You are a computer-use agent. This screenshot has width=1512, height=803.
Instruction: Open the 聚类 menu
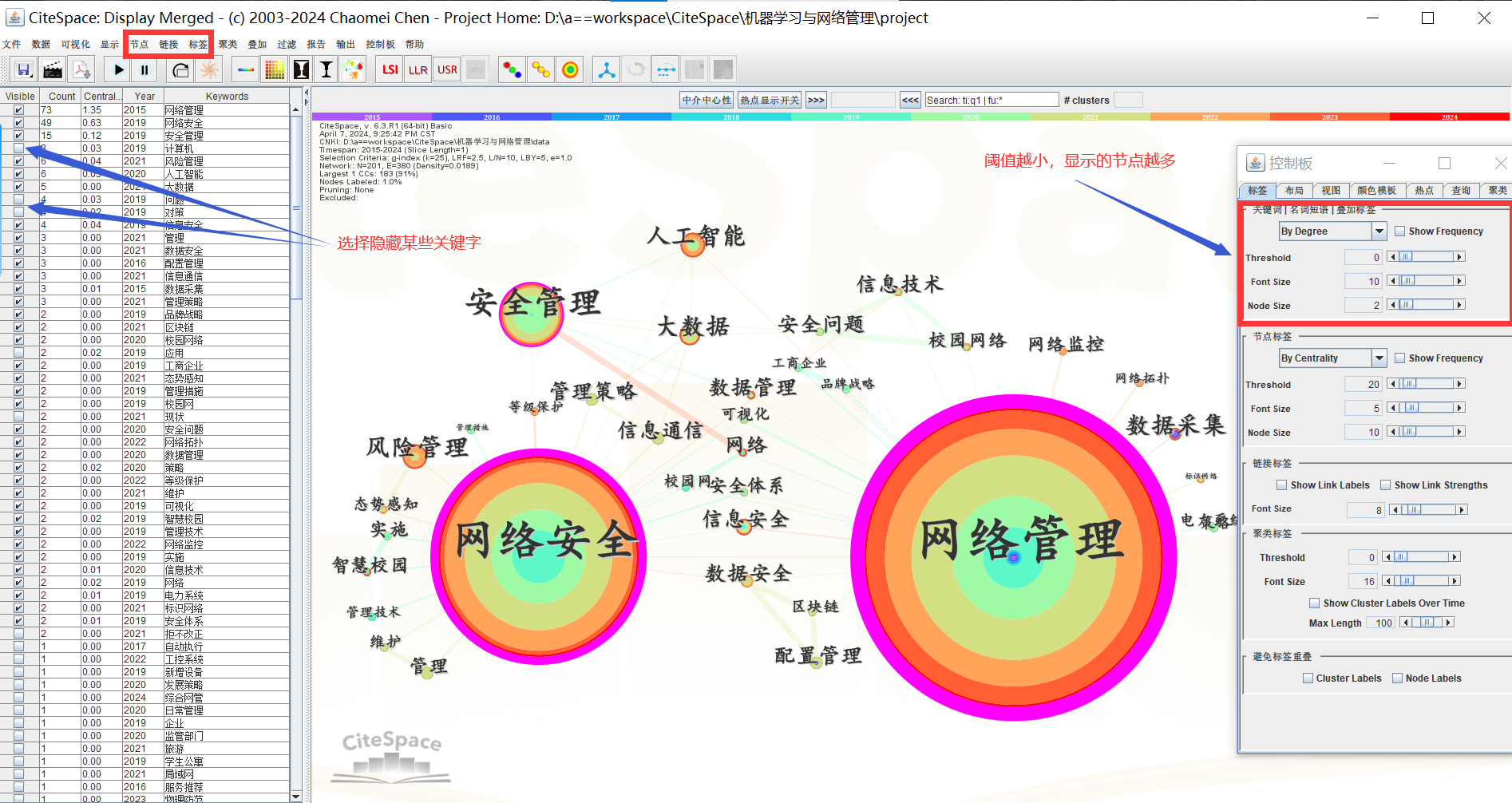pyautogui.click(x=228, y=45)
